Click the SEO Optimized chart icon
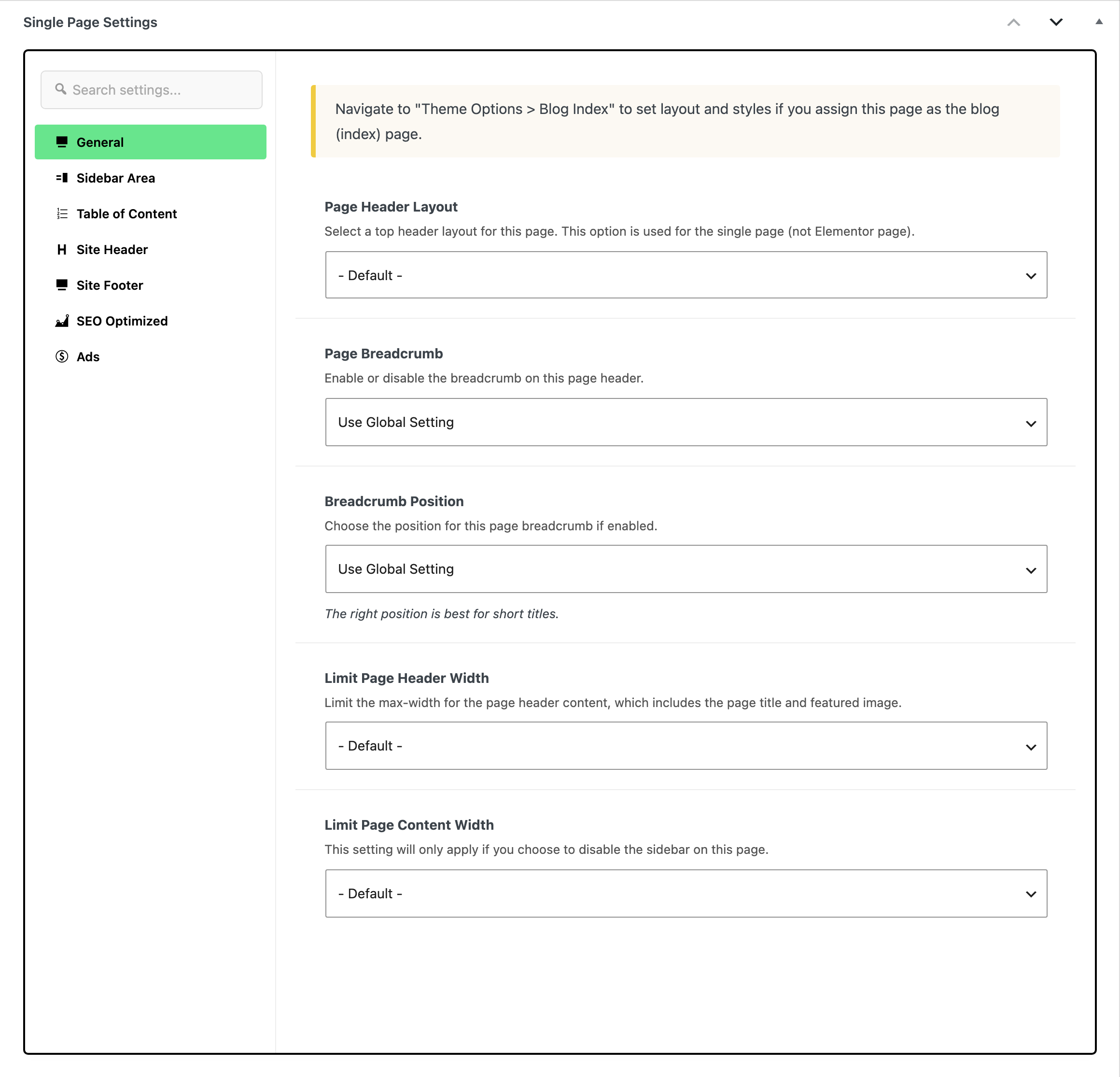Viewport: 1120px width, 1077px height. [x=62, y=321]
